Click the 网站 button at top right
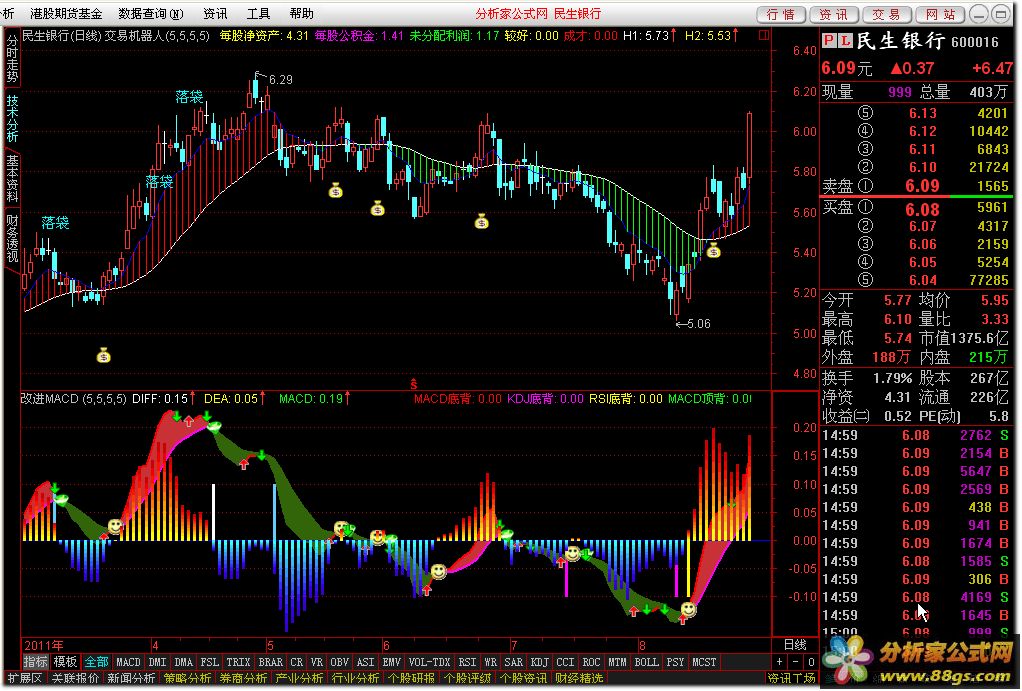This screenshot has width=1022, height=691. [x=940, y=14]
